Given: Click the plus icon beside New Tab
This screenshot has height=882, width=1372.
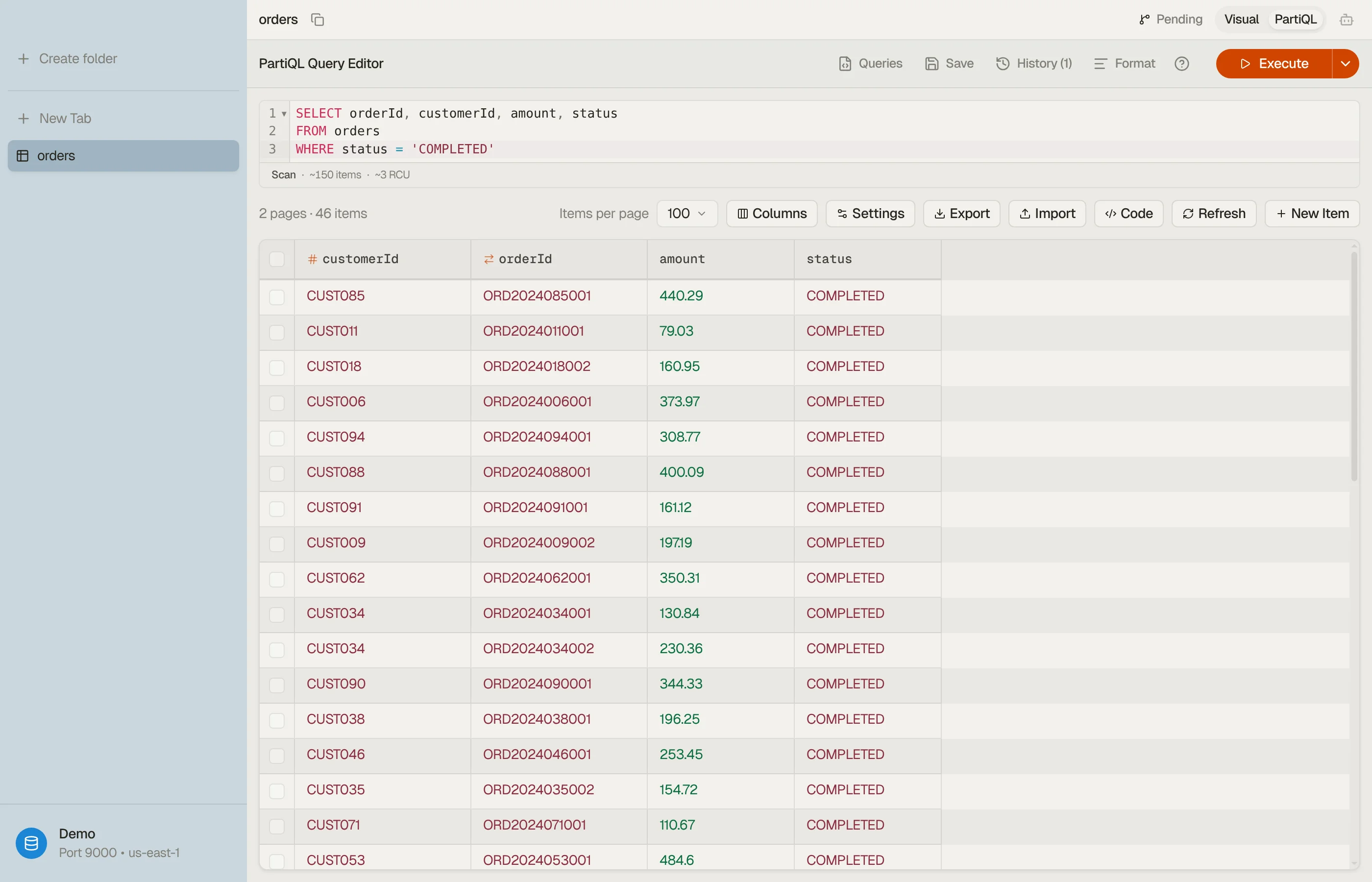Looking at the screenshot, I should pyautogui.click(x=24, y=119).
